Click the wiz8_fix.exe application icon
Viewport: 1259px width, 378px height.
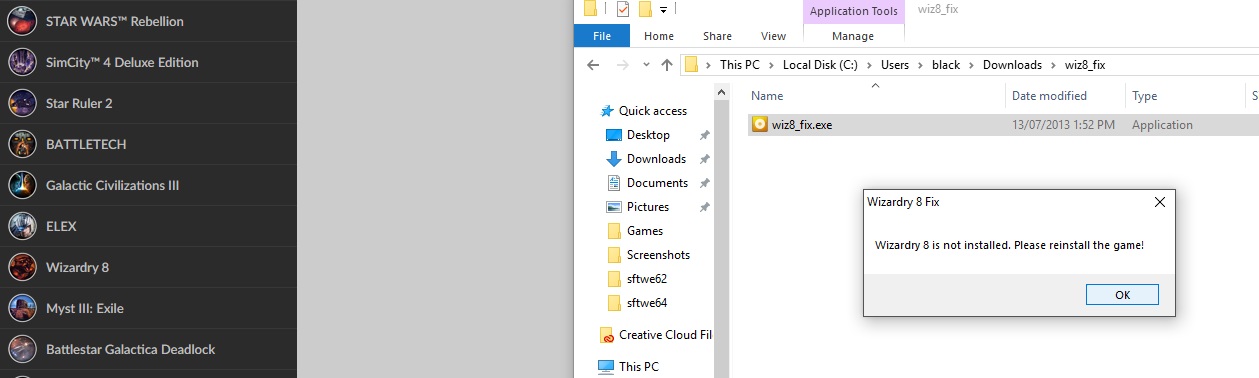759,125
